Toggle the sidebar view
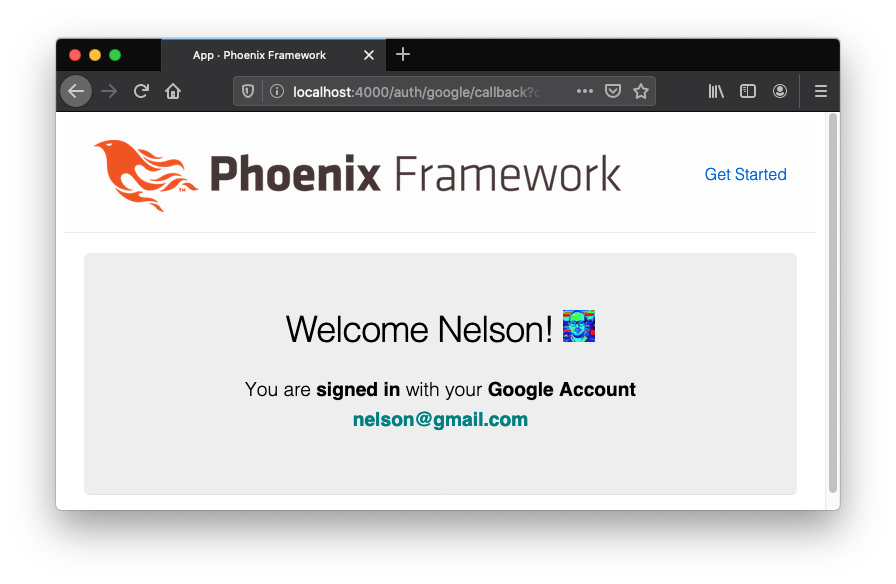 click(747, 91)
